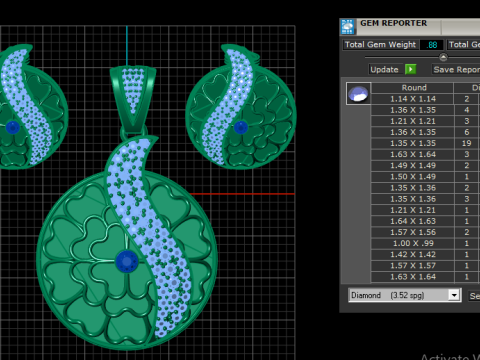Select the 1.57 X 1.57 gem row

pyautogui.click(x=425, y=266)
